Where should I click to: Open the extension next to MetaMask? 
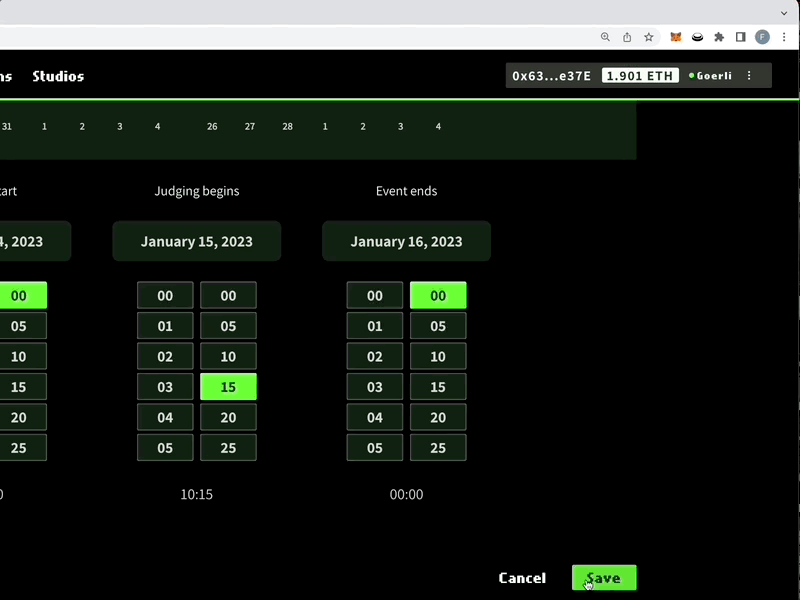(x=697, y=37)
